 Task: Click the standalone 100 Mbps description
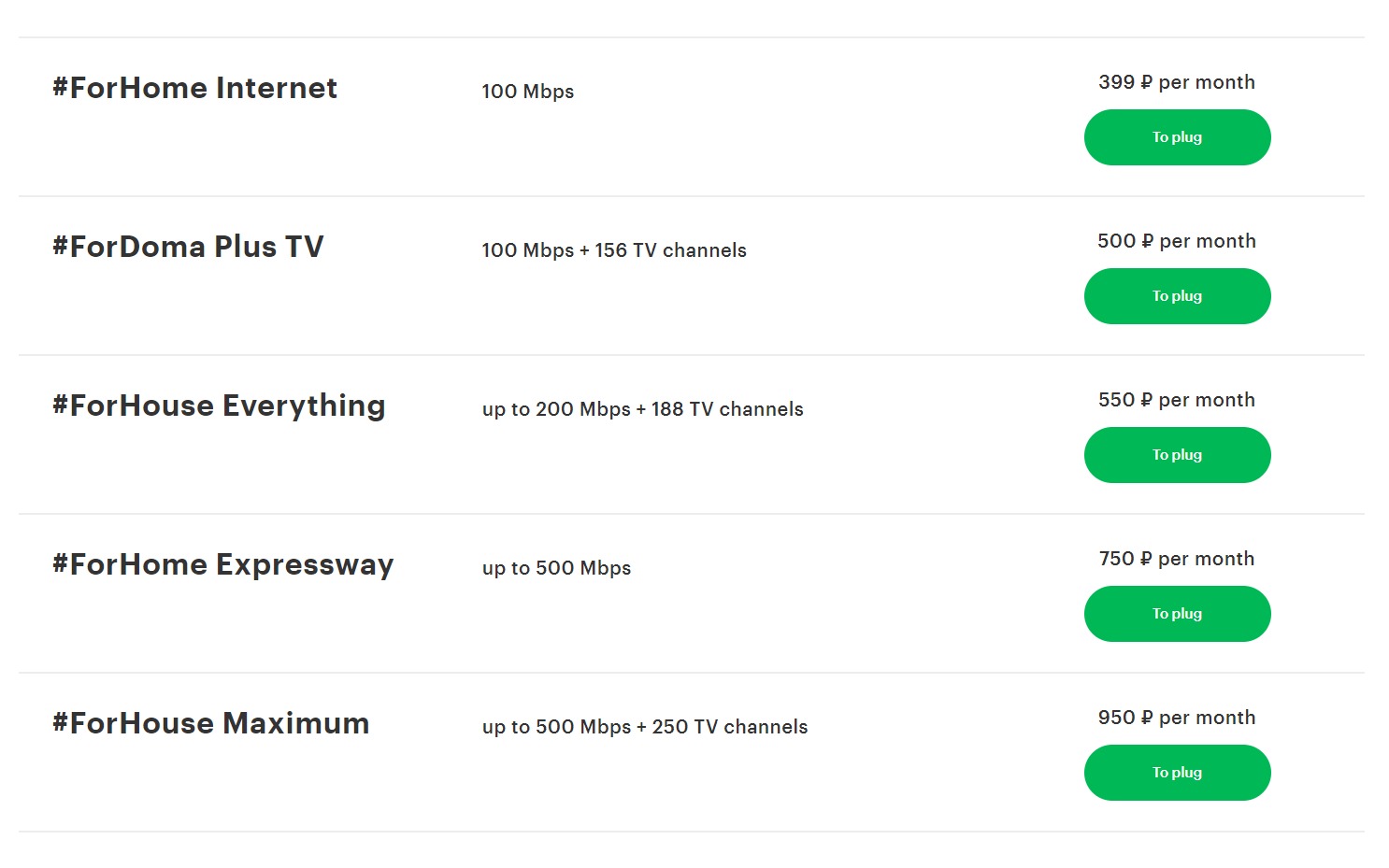pyautogui.click(x=527, y=92)
